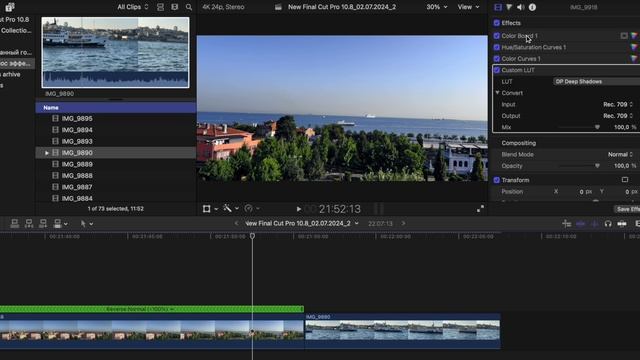Toggle the browser list view icon
This screenshot has width=640, height=360.
pyautogui.click(x=160, y=7)
